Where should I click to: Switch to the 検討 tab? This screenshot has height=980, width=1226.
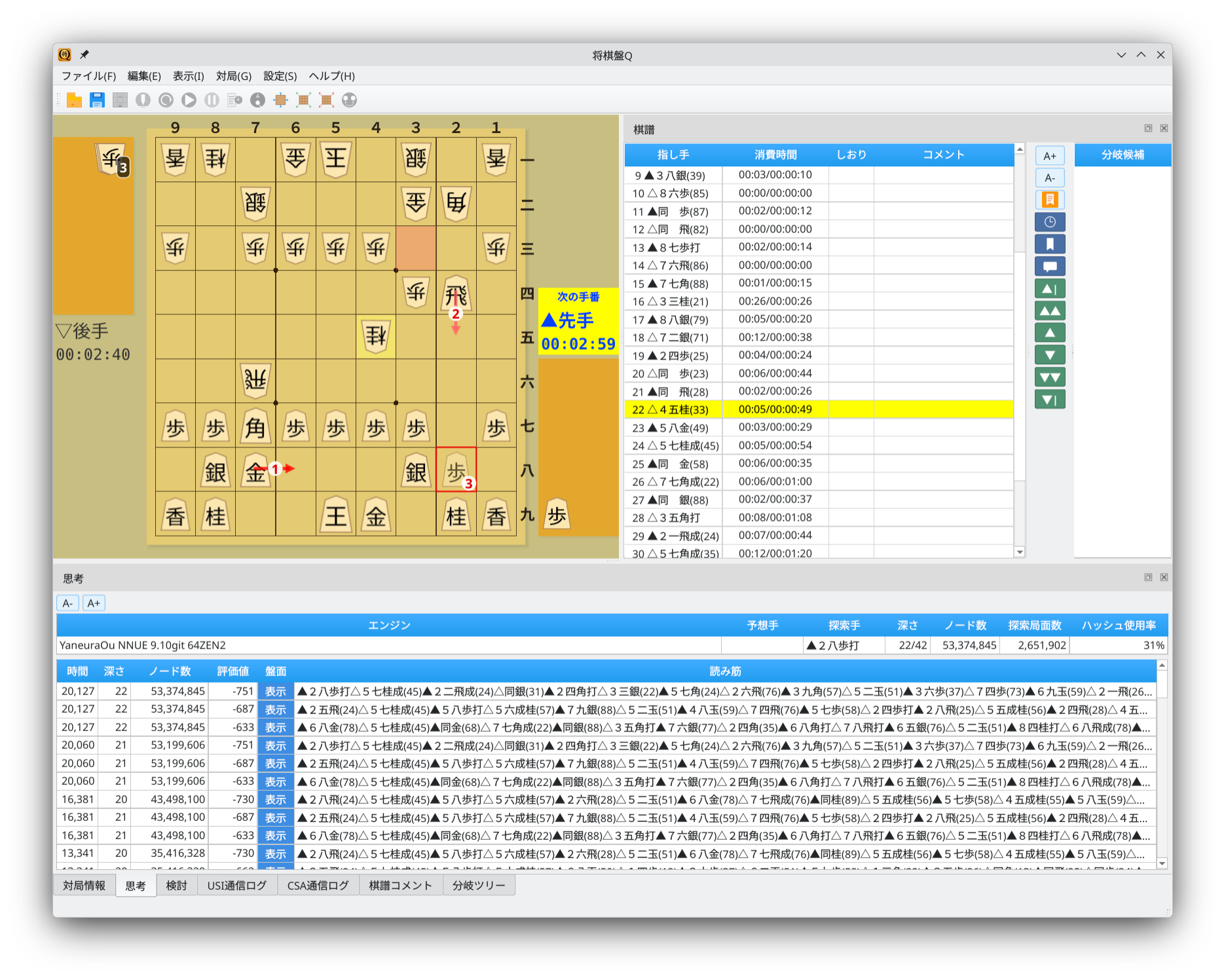pyautogui.click(x=176, y=886)
